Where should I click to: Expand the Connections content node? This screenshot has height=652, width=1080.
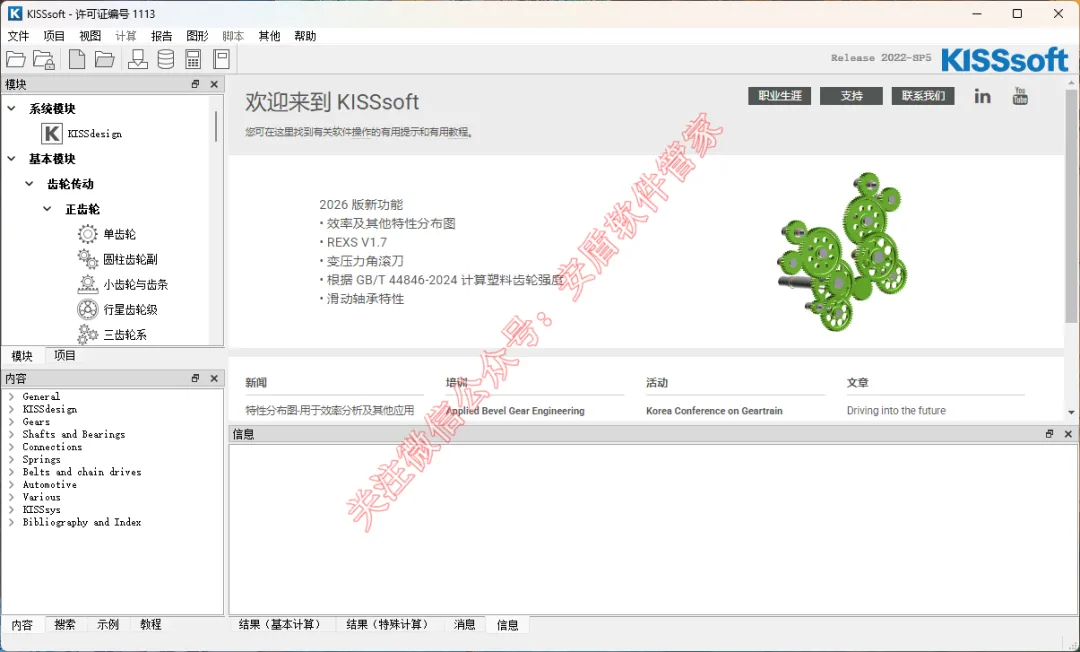11,447
